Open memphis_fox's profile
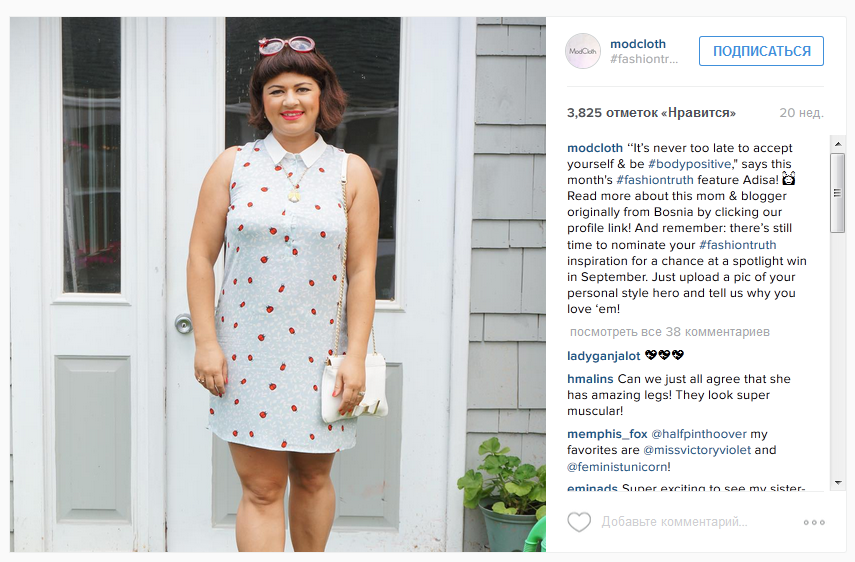Image resolution: width=855 pixels, height=562 pixels. tap(607, 434)
